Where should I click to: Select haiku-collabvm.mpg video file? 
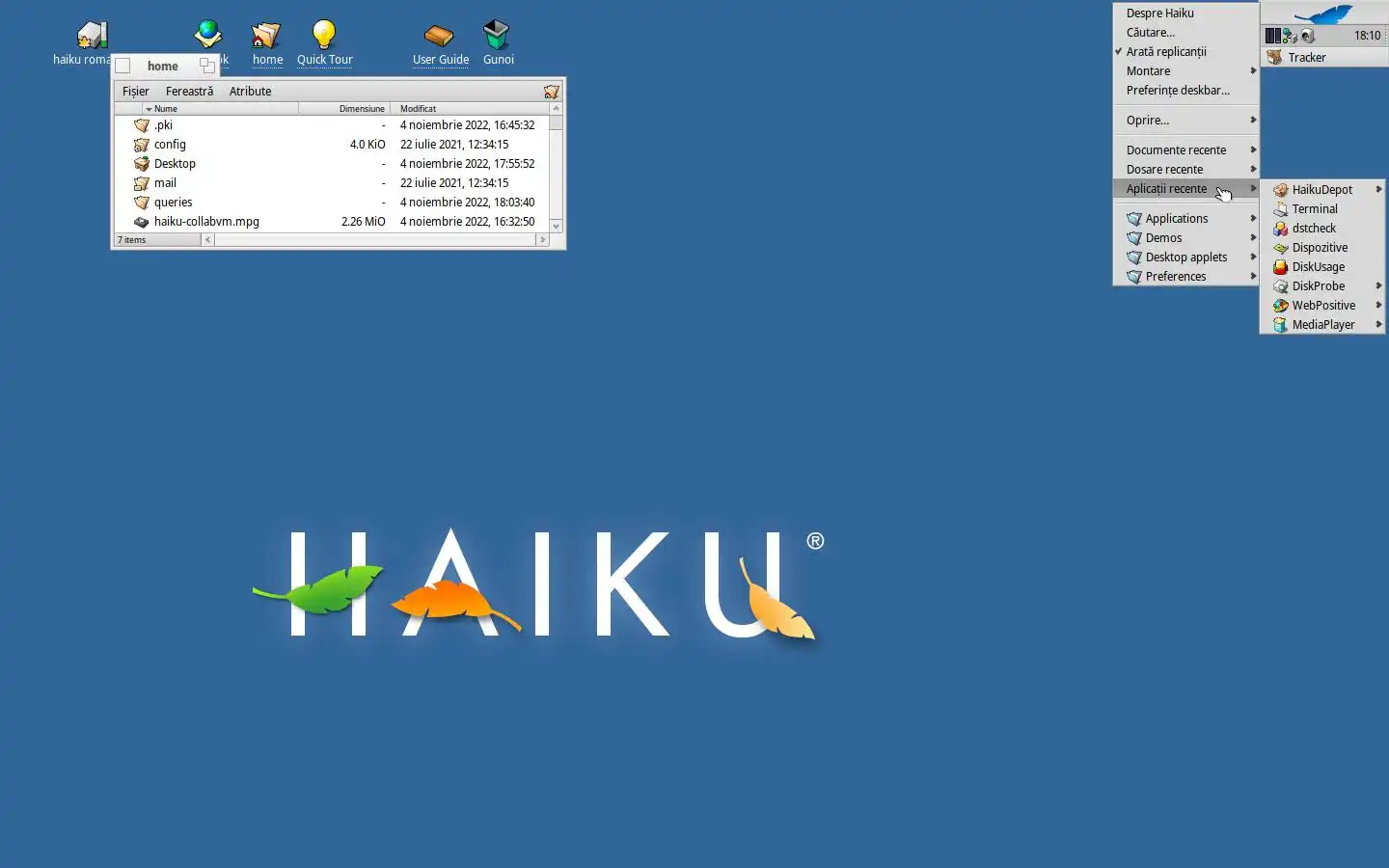coord(197,222)
